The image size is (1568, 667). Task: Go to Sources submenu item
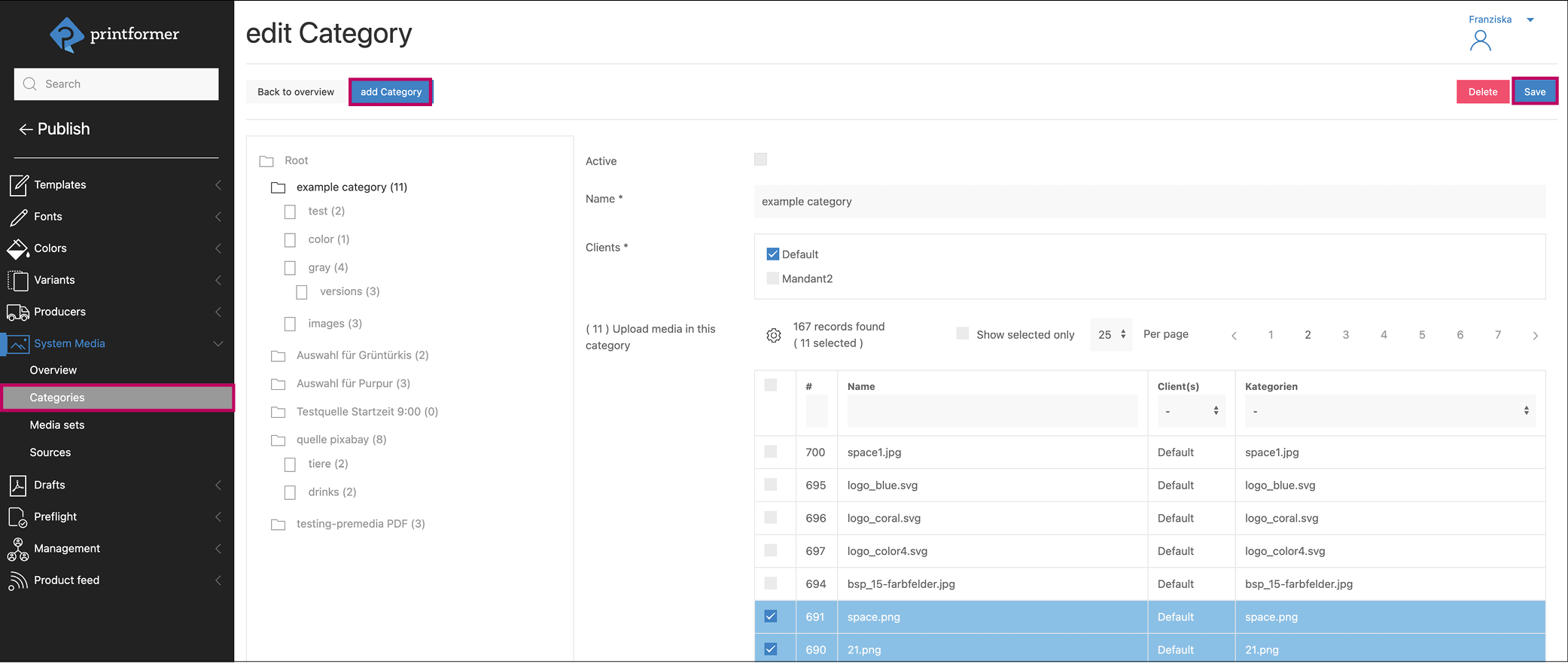point(50,452)
